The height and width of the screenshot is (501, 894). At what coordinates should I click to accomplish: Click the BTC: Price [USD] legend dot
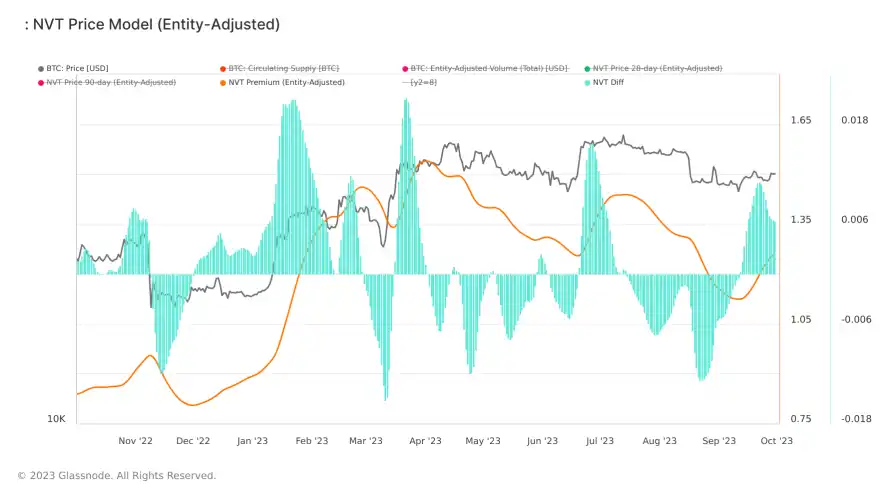[41, 68]
